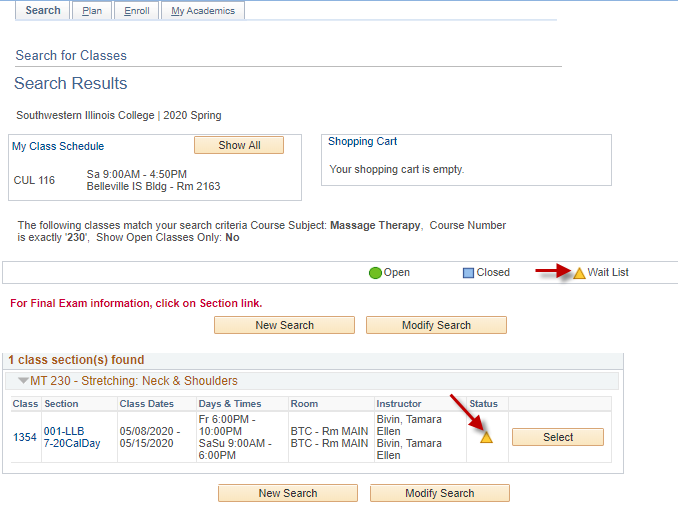Screen dimensions: 678x505
Task: Click the green Open status legend icon
Action: (x=375, y=273)
